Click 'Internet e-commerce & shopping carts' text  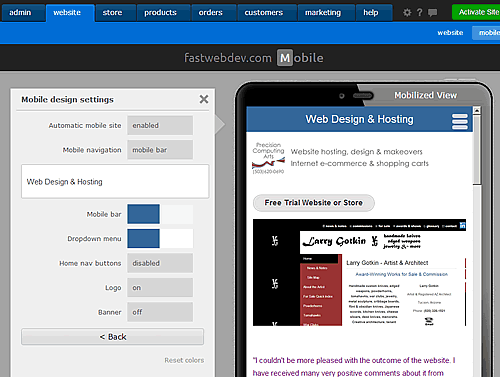[359, 163]
